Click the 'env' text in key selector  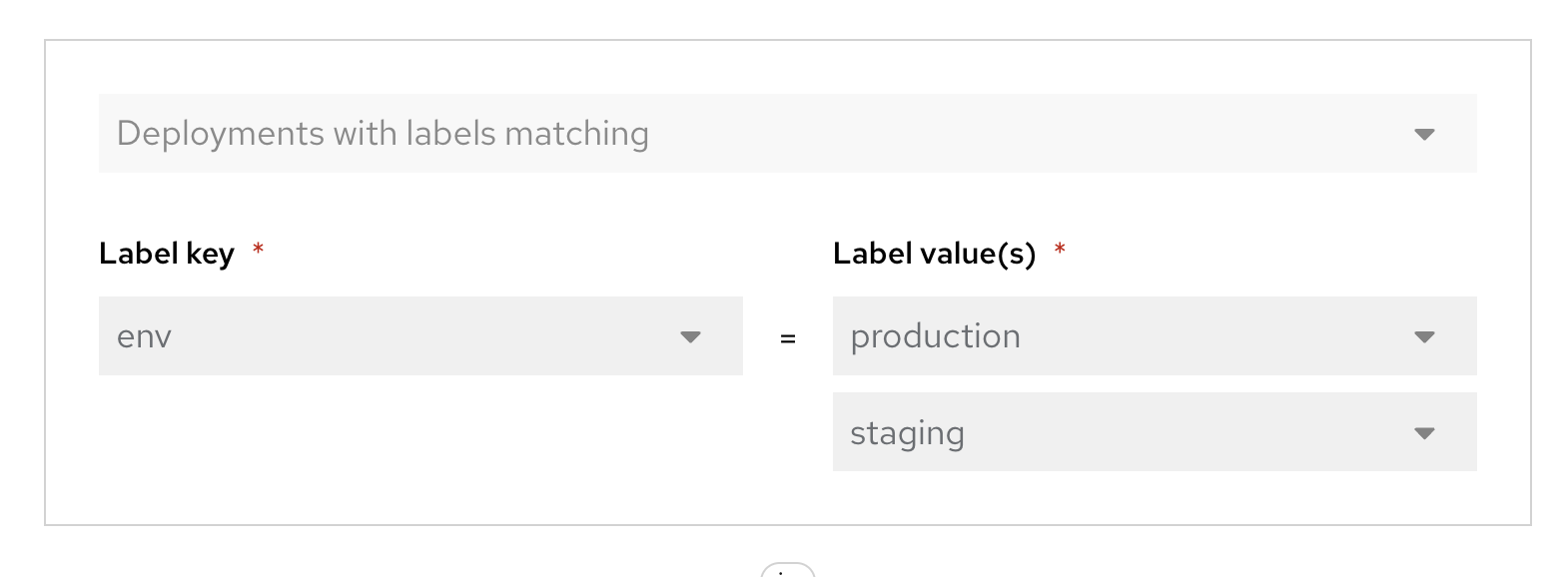[144, 337]
